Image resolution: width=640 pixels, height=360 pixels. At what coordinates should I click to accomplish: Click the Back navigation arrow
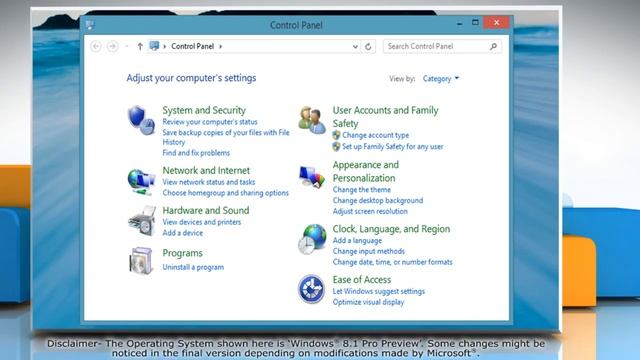96,47
